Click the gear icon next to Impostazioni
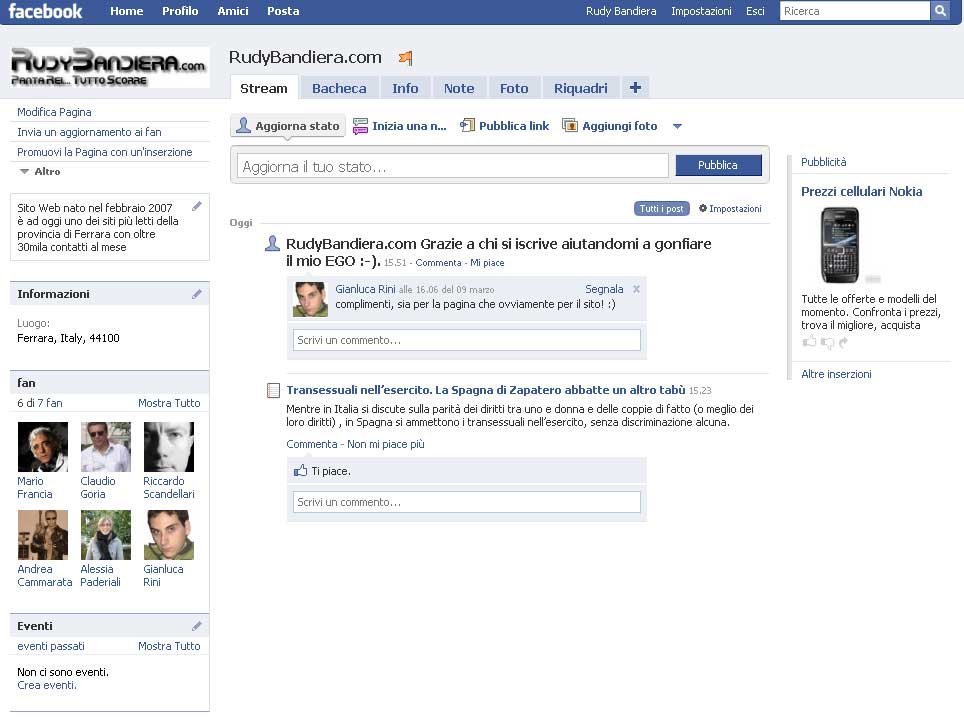 pos(703,208)
